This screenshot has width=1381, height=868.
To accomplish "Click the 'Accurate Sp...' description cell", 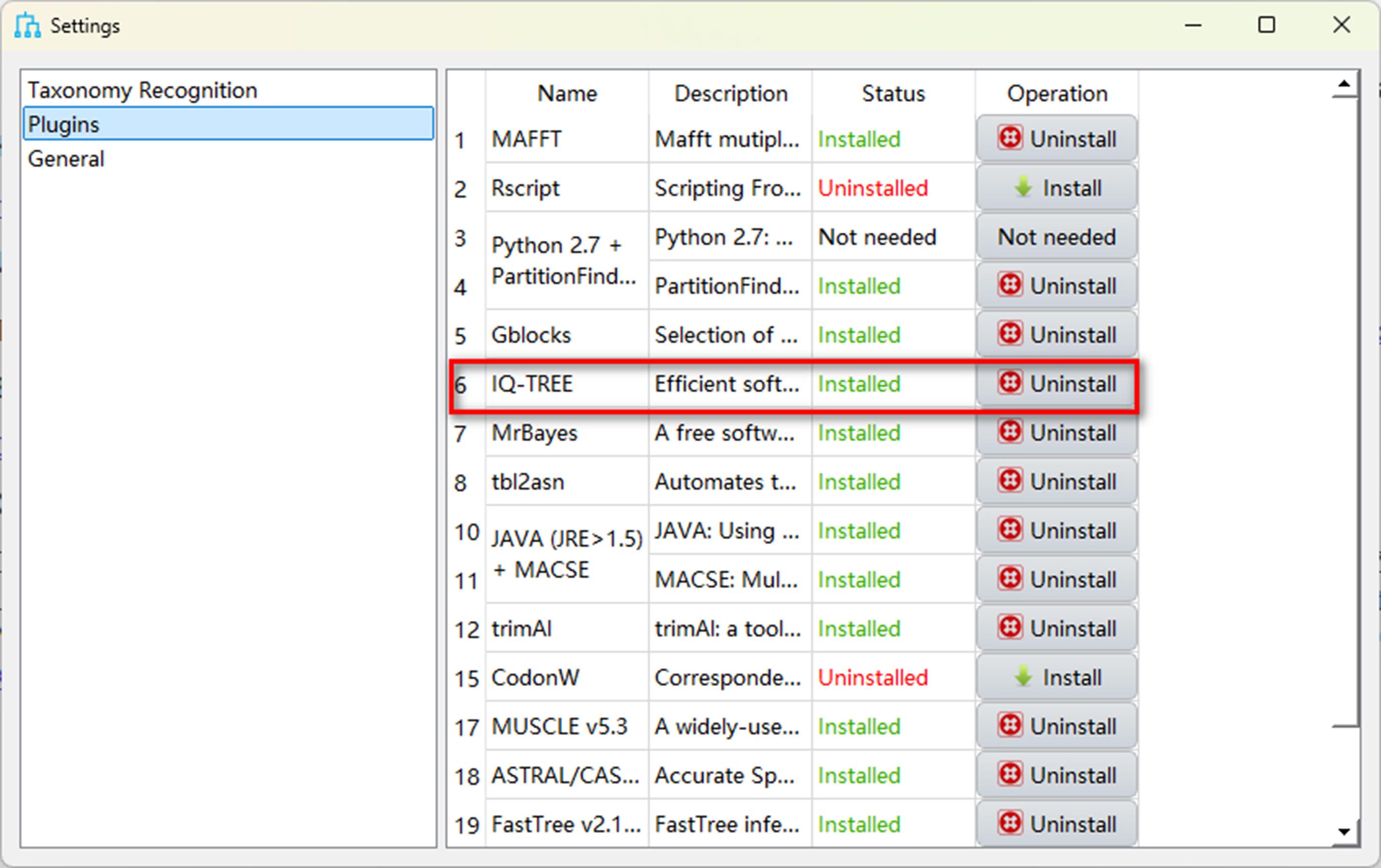I will [731, 775].
